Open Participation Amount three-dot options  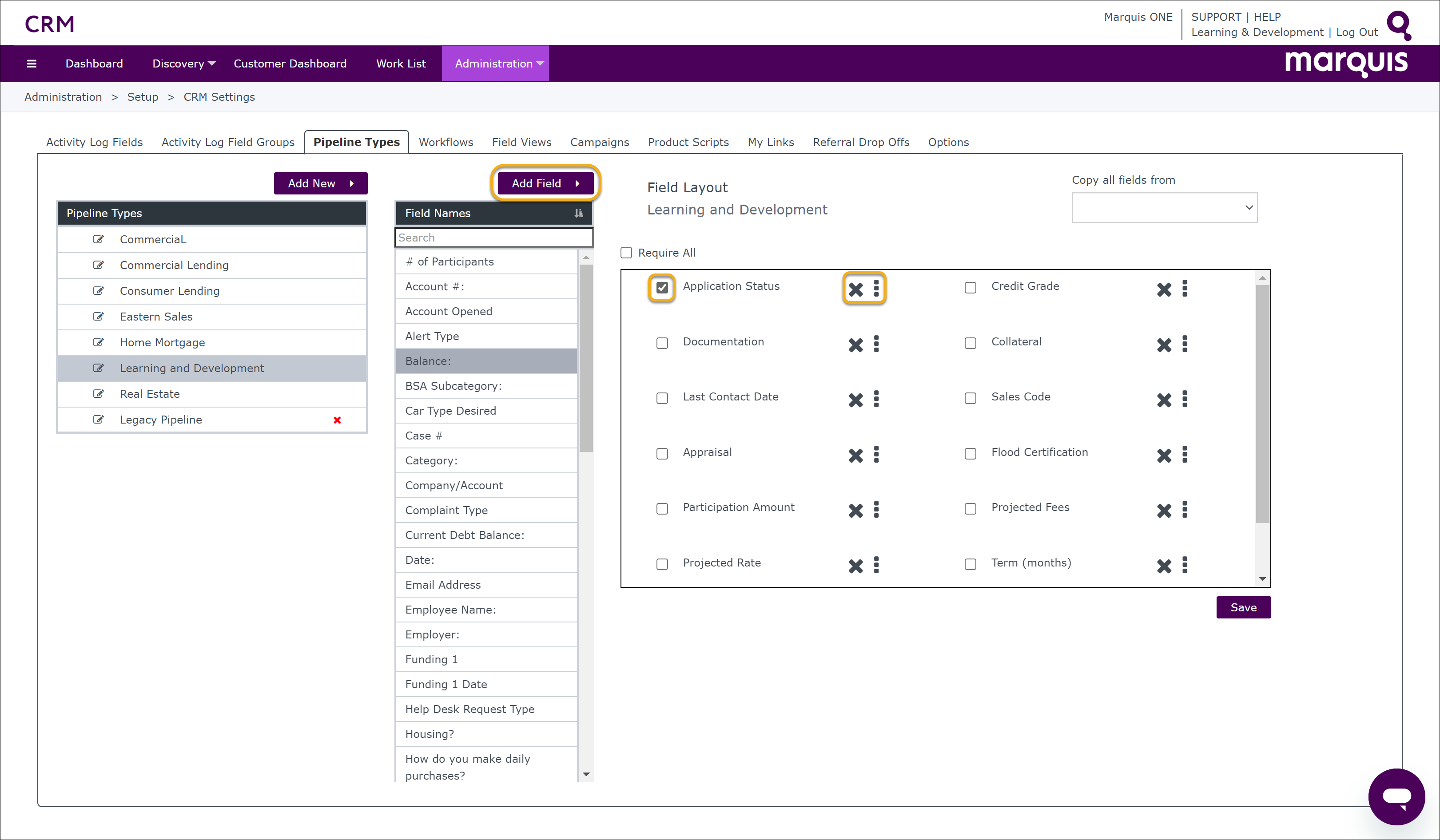[x=876, y=509]
